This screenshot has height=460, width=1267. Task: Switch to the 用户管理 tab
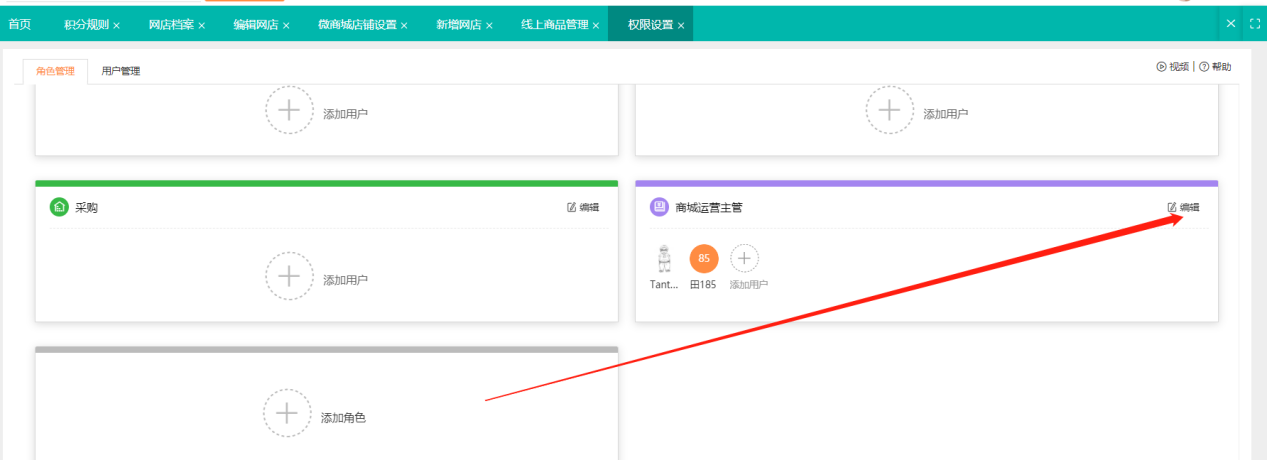pyautogui.click(x=121, y=71)
